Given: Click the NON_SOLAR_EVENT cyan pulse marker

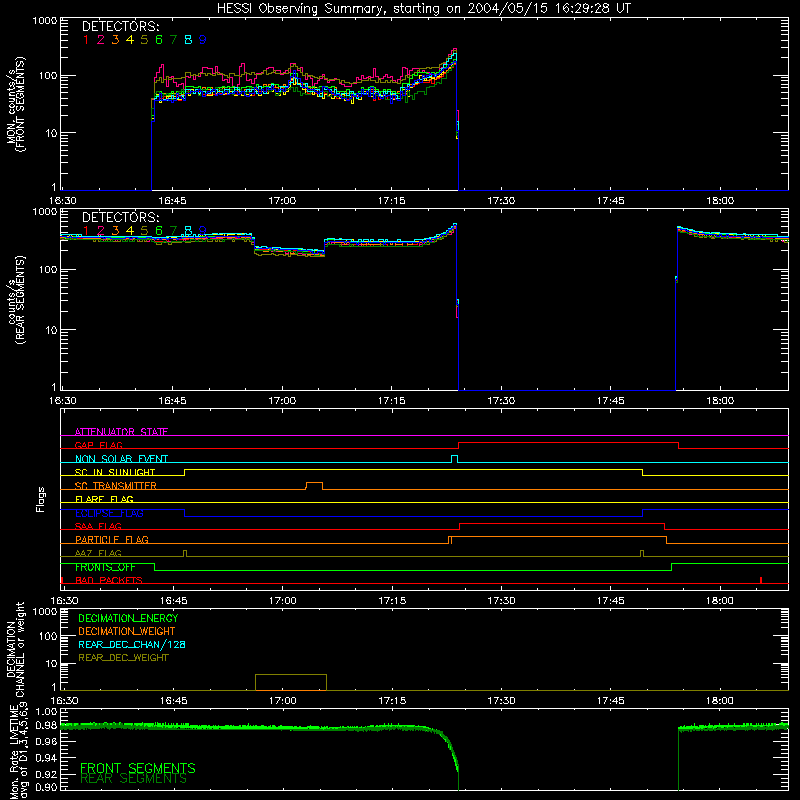Looking at the screenshot, I should 455,459.
